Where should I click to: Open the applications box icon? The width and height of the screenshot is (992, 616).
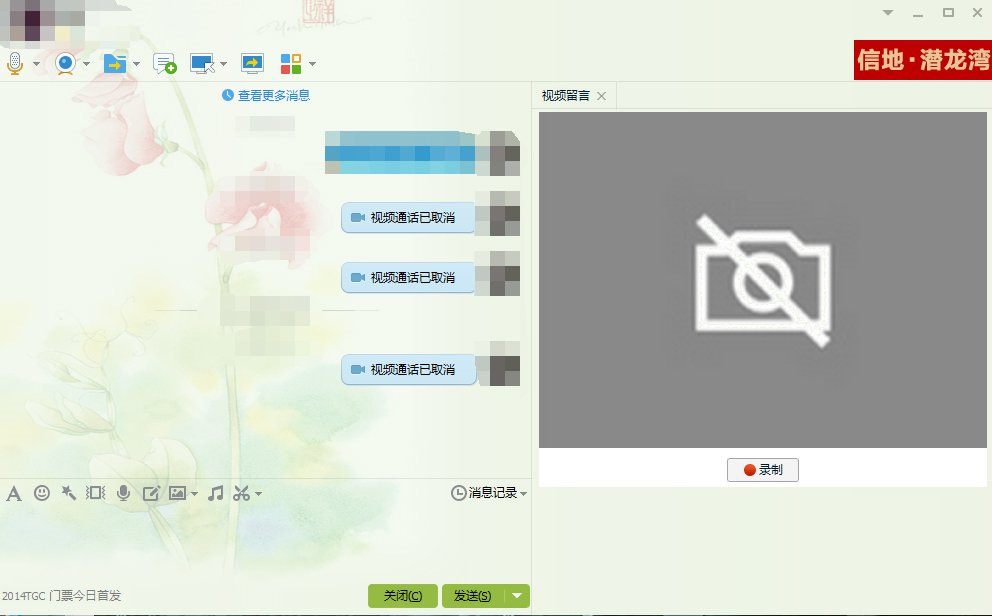291,63
